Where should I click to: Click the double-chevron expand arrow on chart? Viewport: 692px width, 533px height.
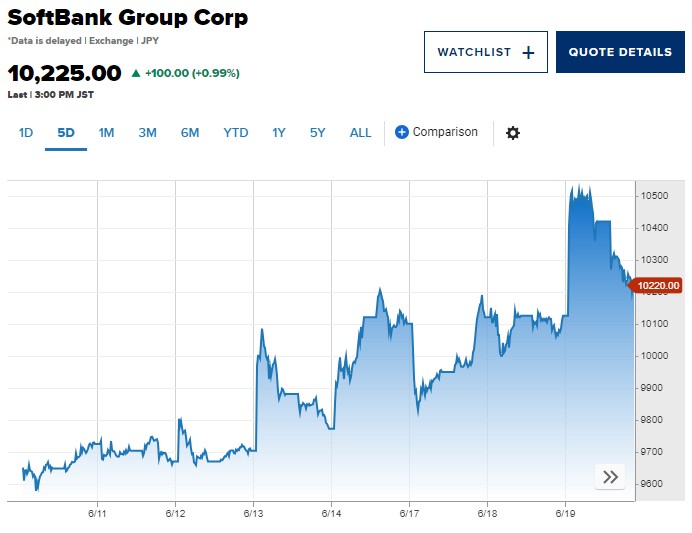pos(610,477)
